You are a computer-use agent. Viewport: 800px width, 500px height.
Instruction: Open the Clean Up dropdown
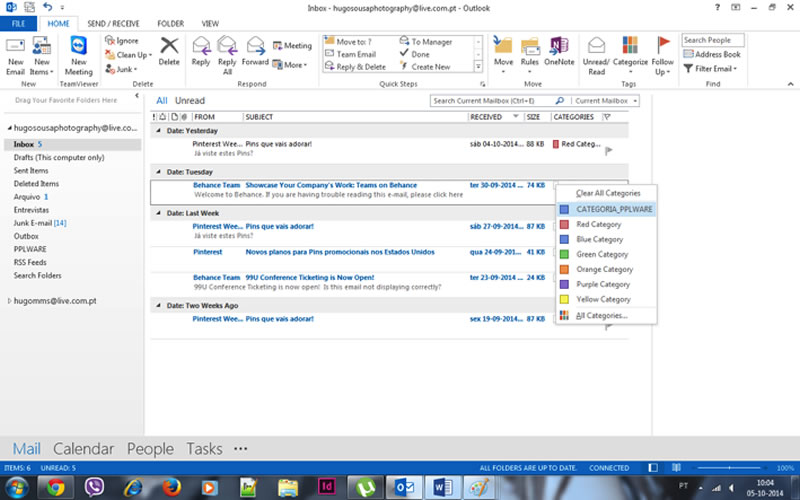pos(129,55)
